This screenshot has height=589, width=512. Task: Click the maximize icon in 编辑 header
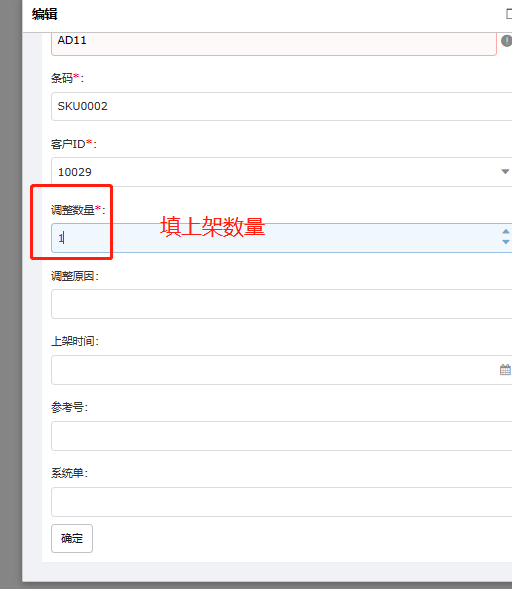click(509, 14)
